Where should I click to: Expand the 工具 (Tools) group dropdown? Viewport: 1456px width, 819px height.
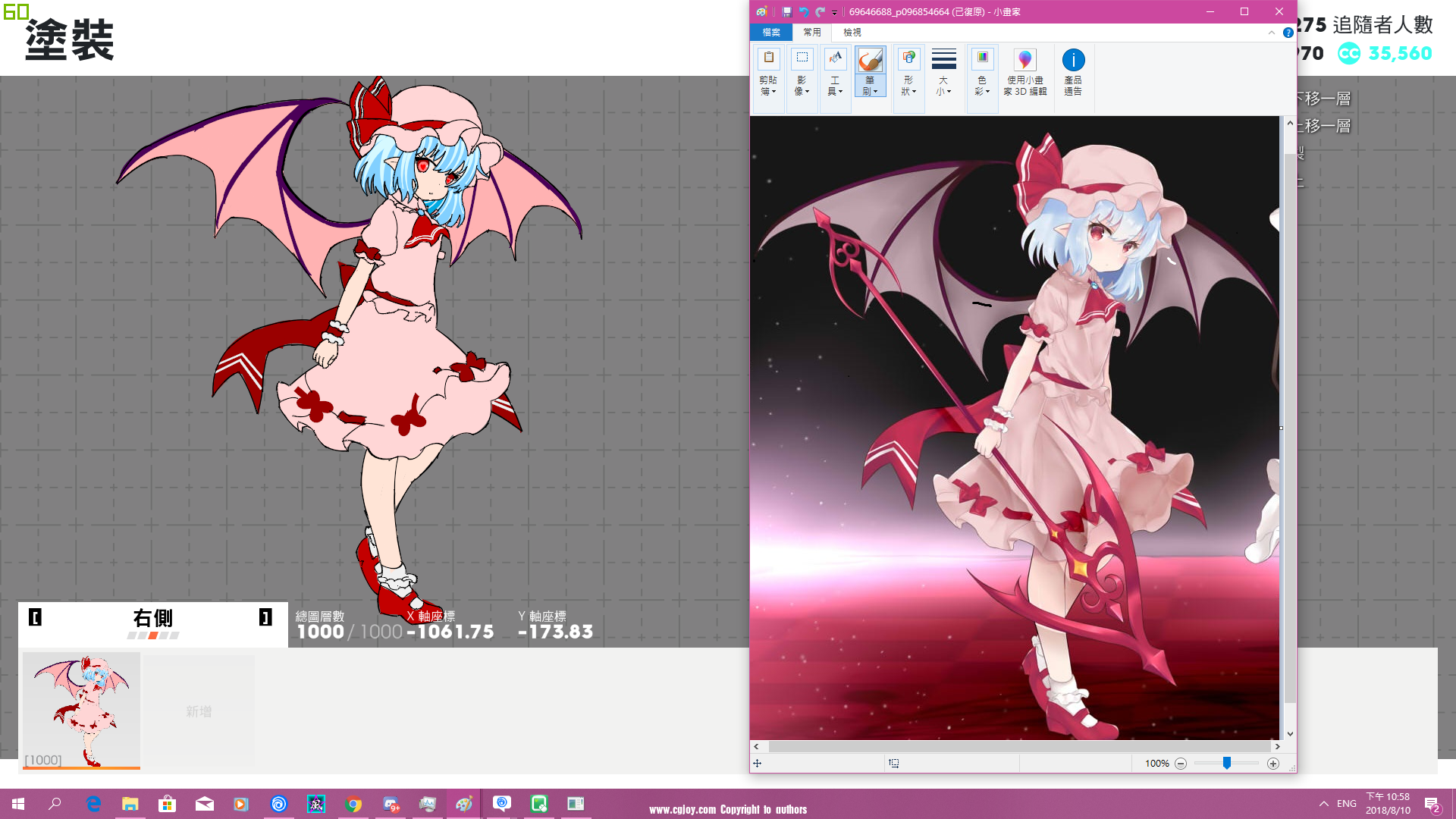(835, 86)
